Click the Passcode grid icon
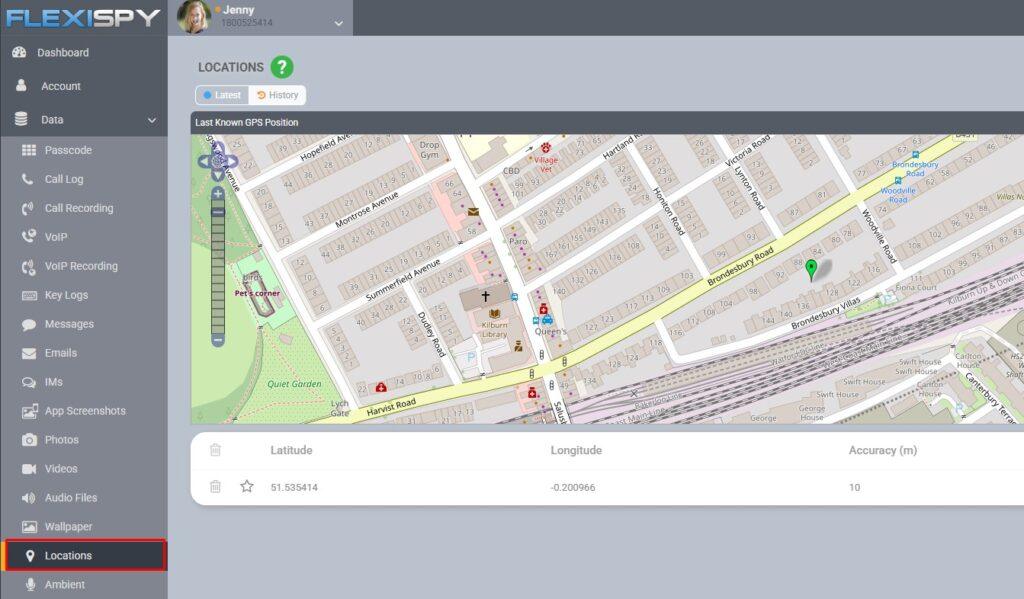 [29, 150]
